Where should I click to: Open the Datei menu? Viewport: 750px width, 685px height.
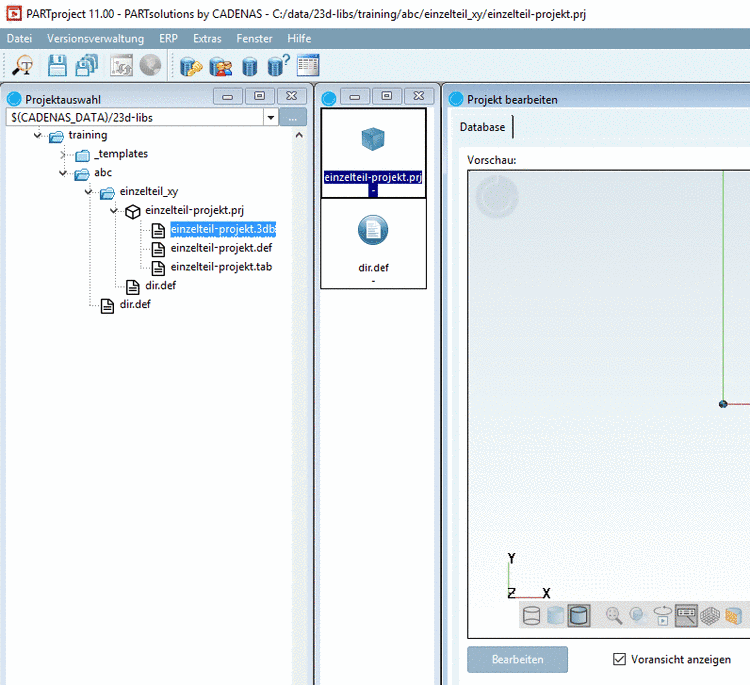coord(19,38)
